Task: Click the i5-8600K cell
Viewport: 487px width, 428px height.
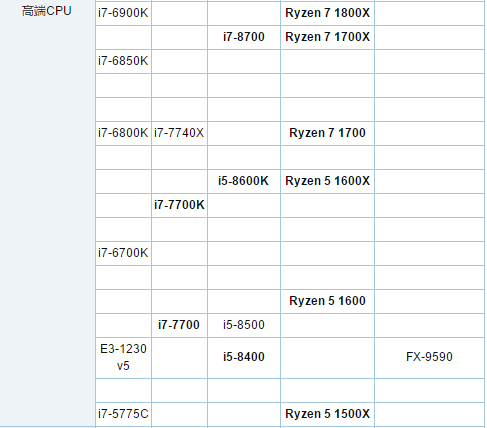Action: point(244,181)
